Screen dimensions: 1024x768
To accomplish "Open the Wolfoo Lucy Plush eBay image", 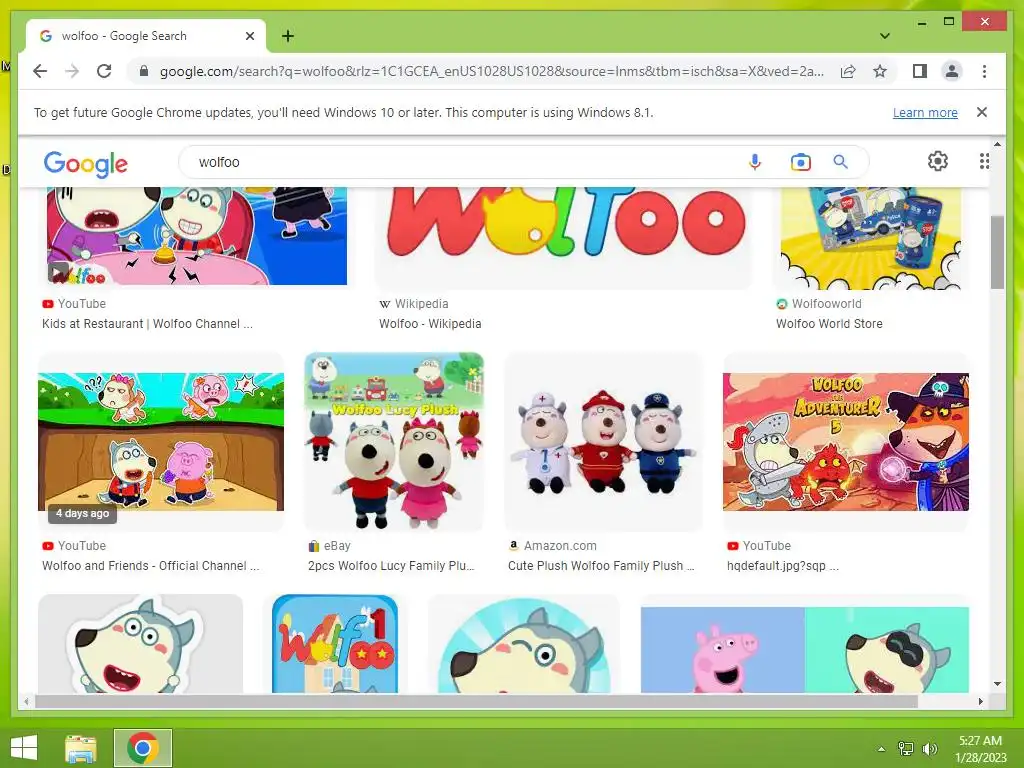I will point(394,441).
